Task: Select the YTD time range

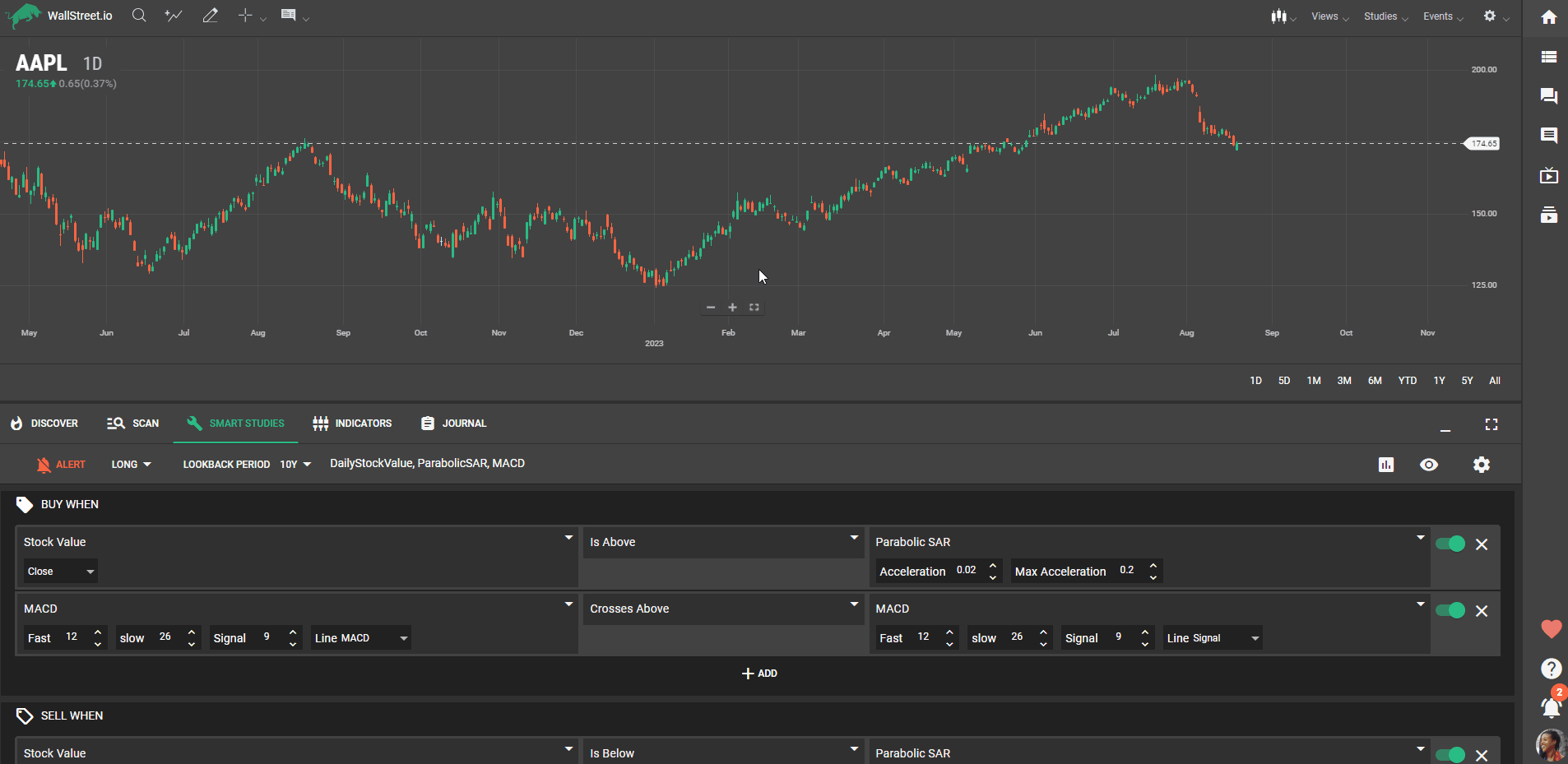Action: pyautogui.click(x=1407, y=381)
